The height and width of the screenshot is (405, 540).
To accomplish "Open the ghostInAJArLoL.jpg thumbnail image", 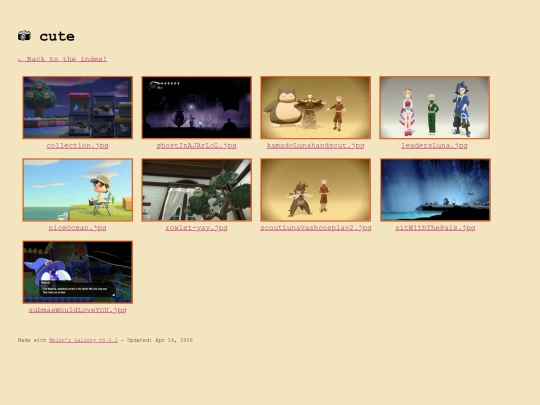I will coord(196,107).
